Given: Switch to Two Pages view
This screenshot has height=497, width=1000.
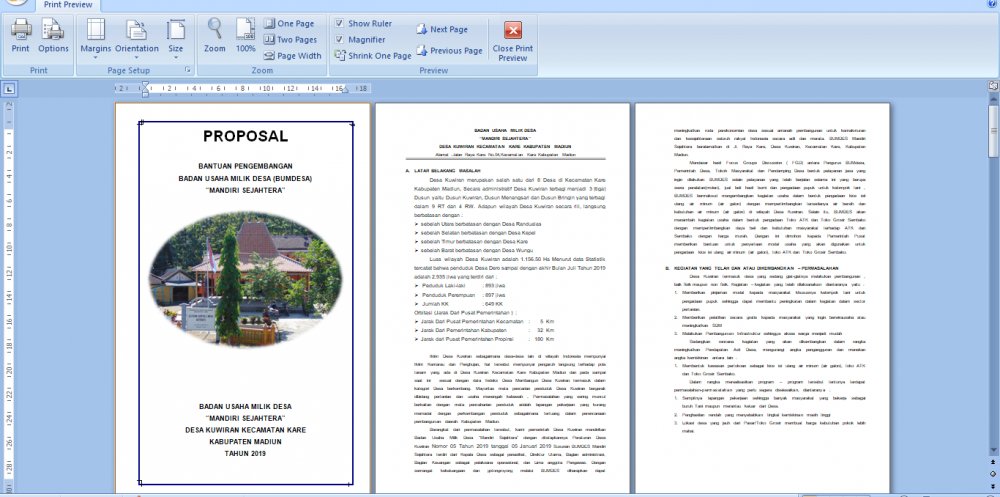Looking at the screenshot, I should pyautogui.click(x=290, y=40).
